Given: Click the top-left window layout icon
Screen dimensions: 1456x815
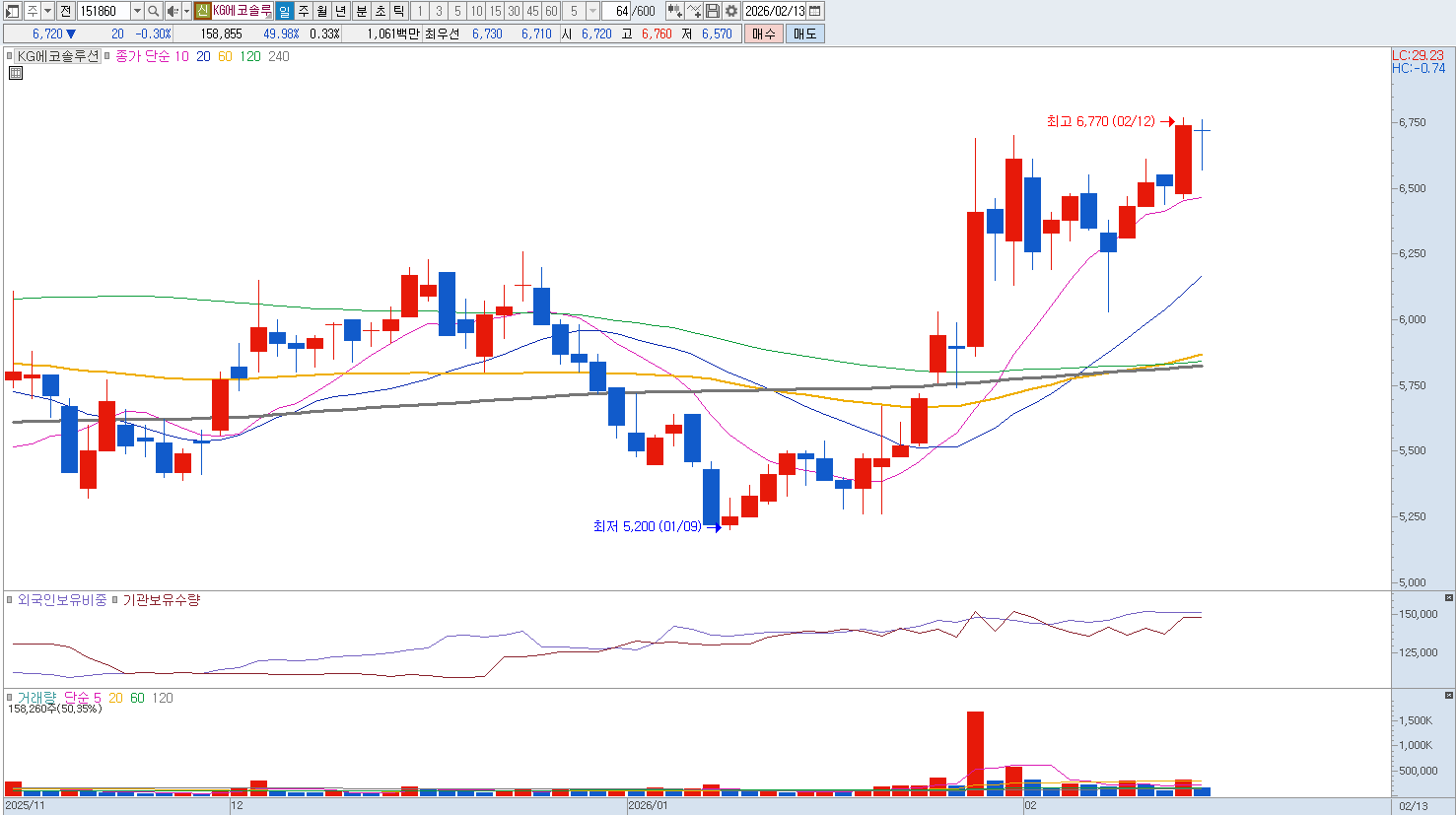Looking at the screenshot, I should [x=13, y=11].
